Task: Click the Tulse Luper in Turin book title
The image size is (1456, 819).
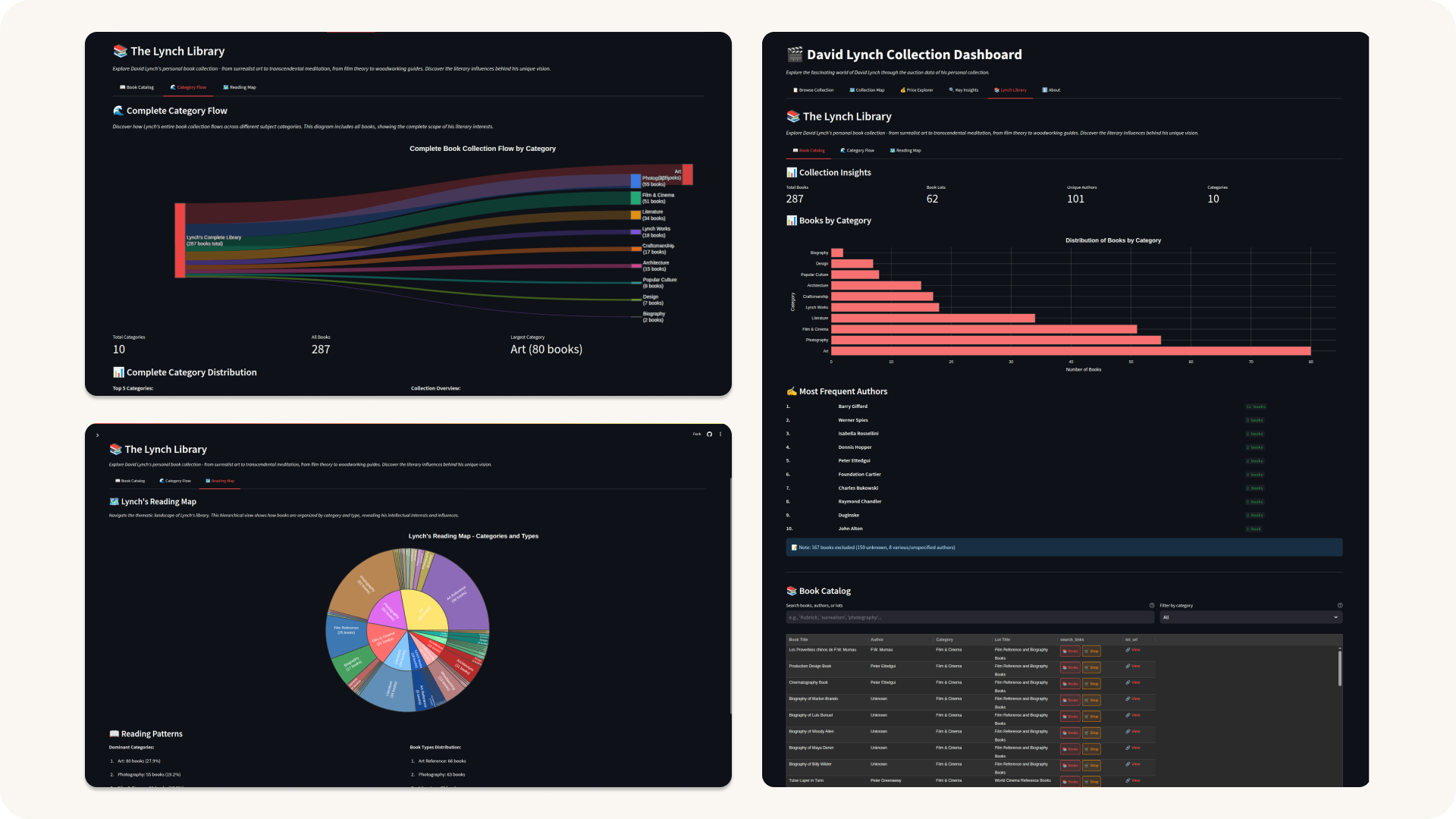Action: click(x=806, y=780)
